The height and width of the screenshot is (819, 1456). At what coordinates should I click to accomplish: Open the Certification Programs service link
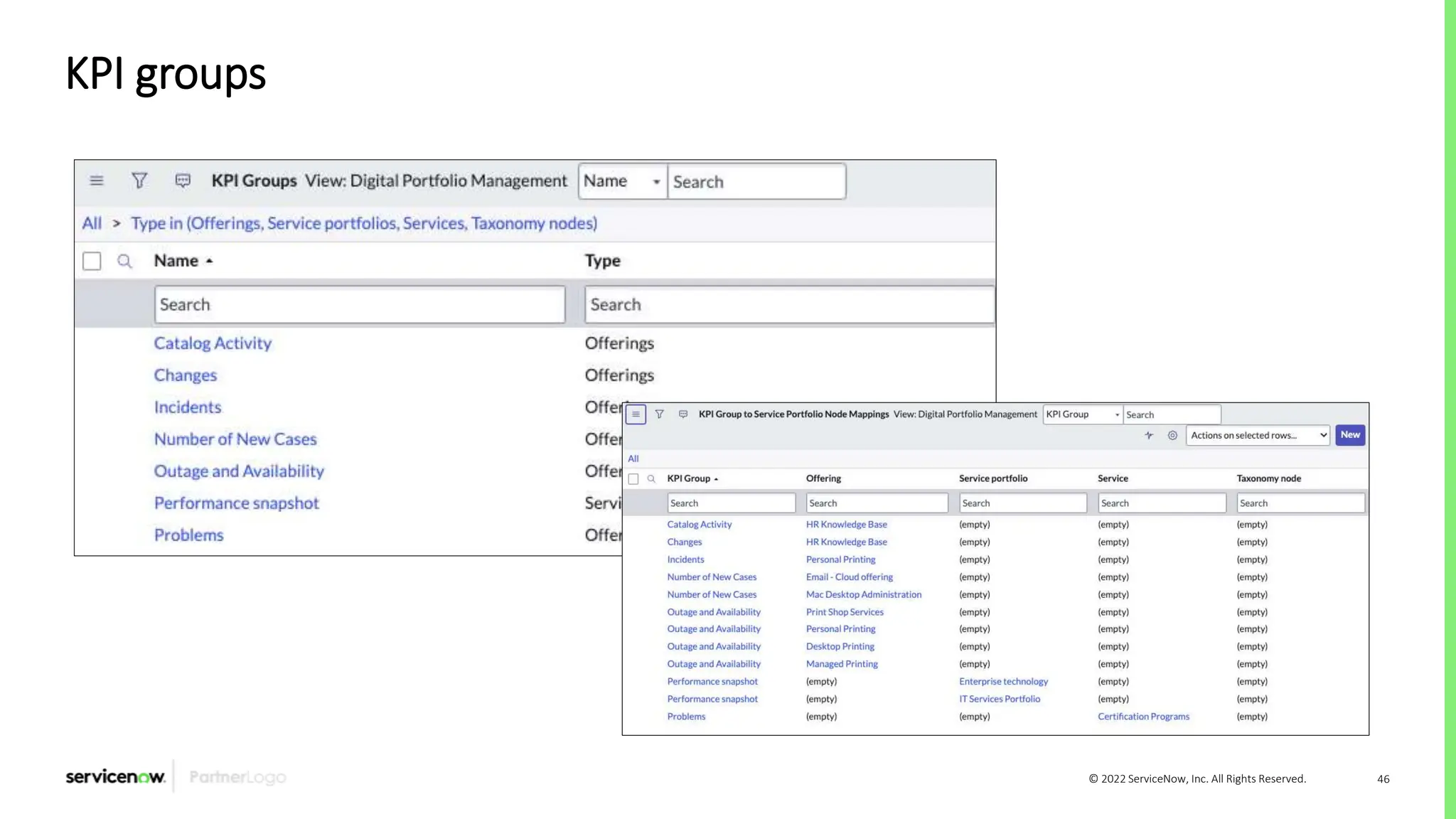coord(1143,717)
